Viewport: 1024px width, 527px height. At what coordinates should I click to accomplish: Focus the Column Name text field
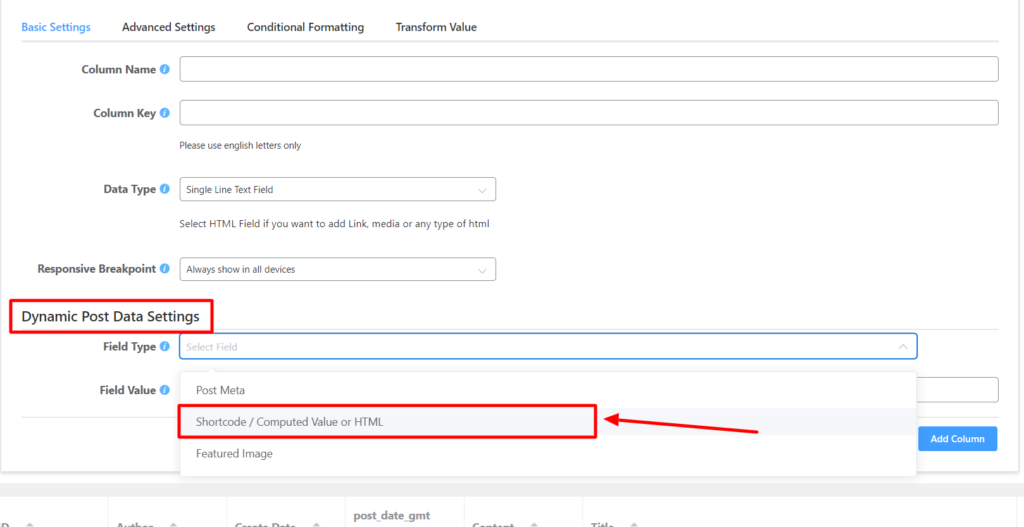[588, 69]
